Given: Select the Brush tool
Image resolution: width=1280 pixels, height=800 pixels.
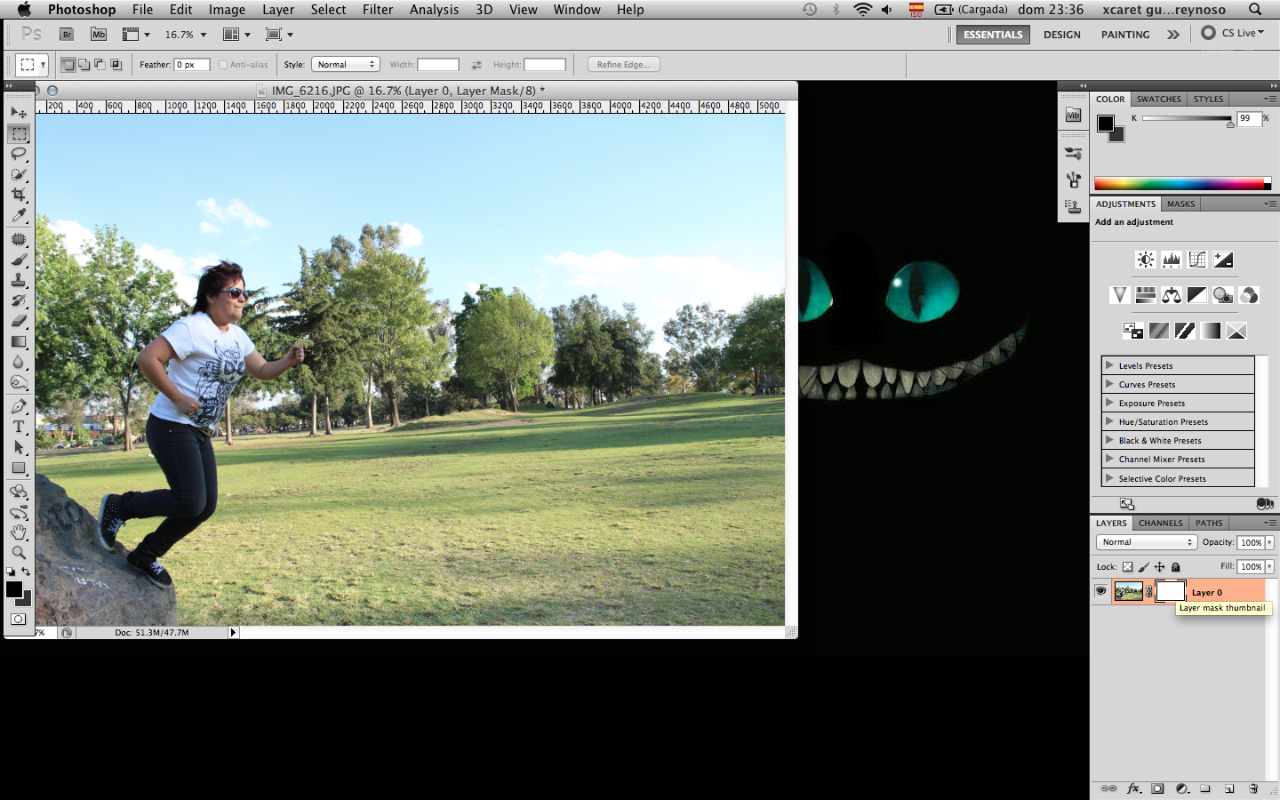Looking at the screenshot, I should 19,261.
